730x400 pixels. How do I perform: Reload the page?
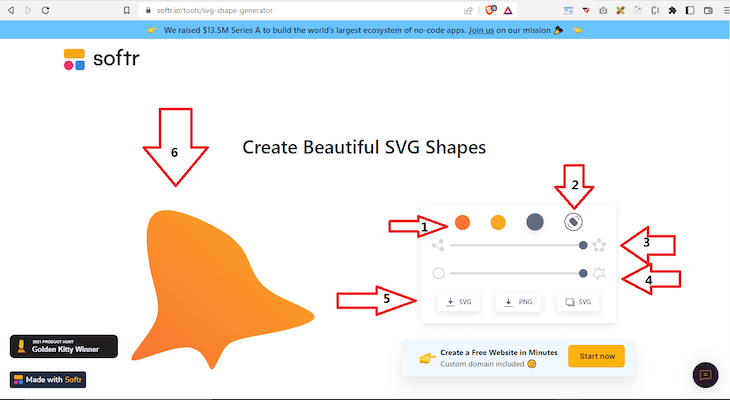(45, 10)
